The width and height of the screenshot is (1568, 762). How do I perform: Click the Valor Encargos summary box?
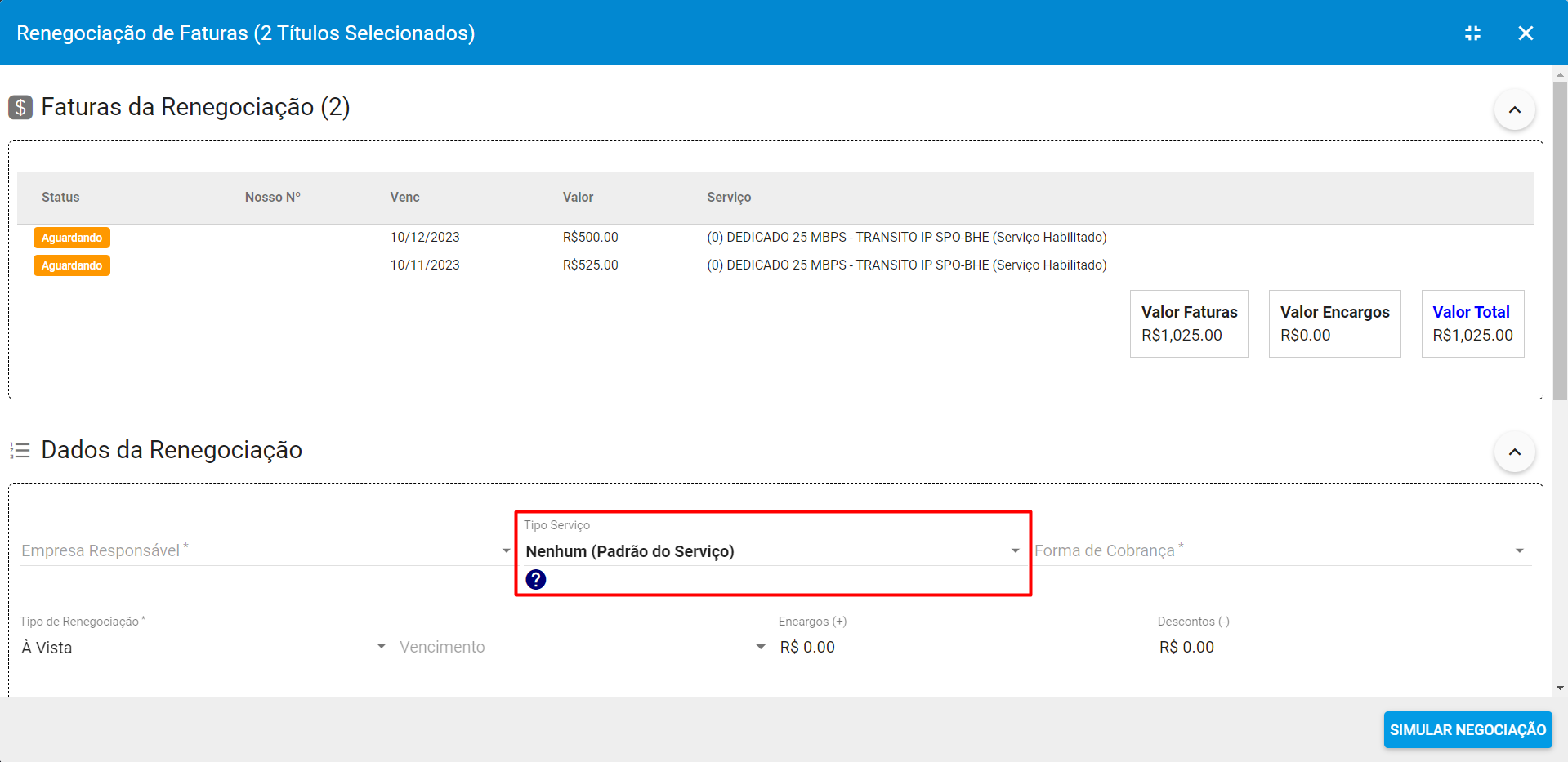[x=1334, y=323]
